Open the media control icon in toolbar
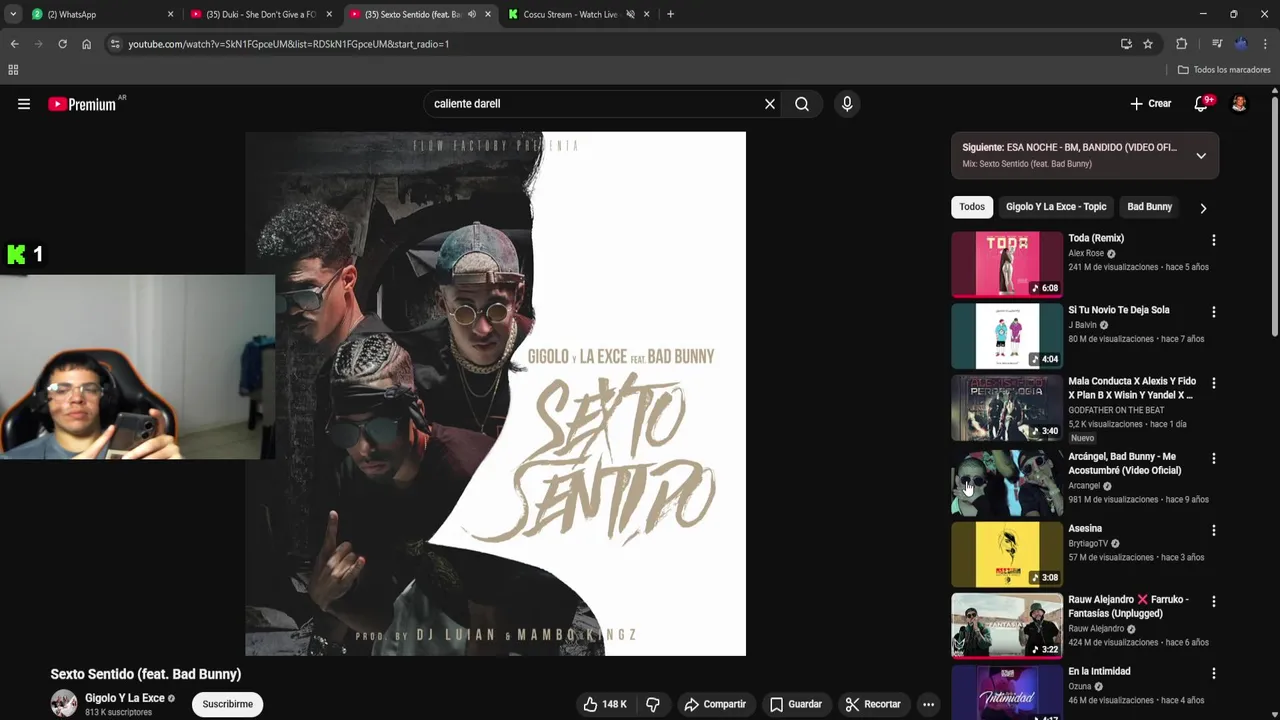Viewport: 1280px width, 720px height. tap(1216, 44)
